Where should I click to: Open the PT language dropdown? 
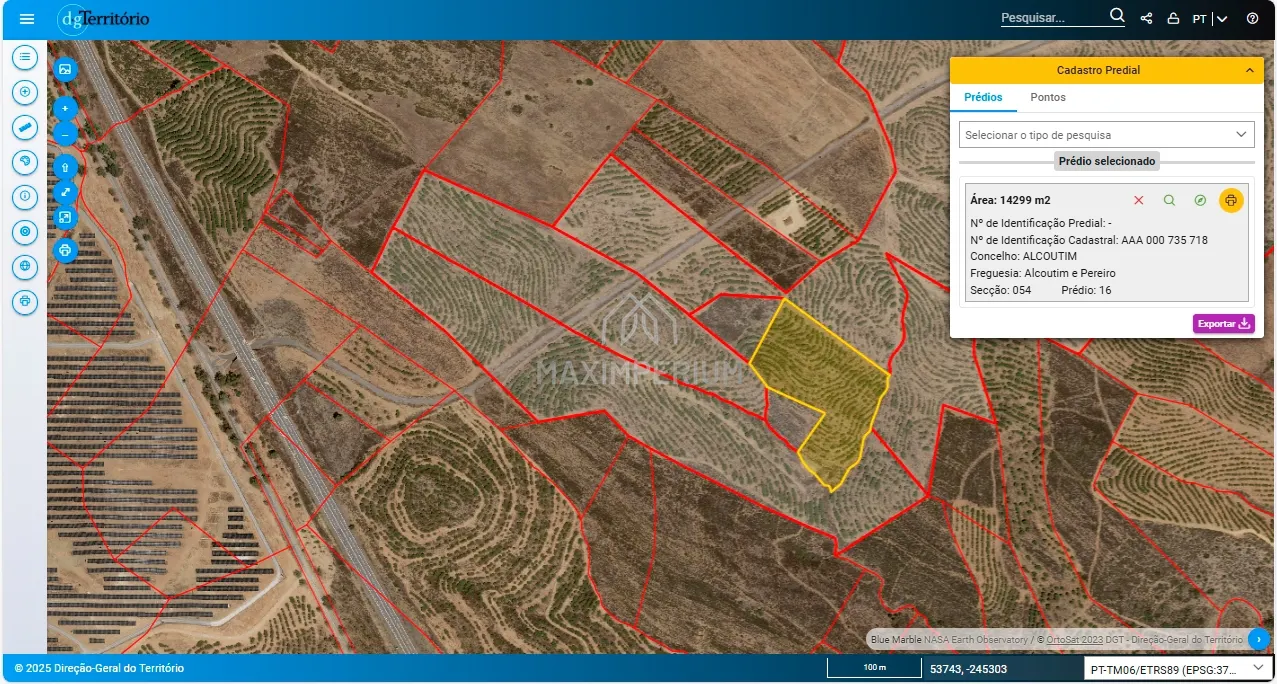tap(1210, 19)
